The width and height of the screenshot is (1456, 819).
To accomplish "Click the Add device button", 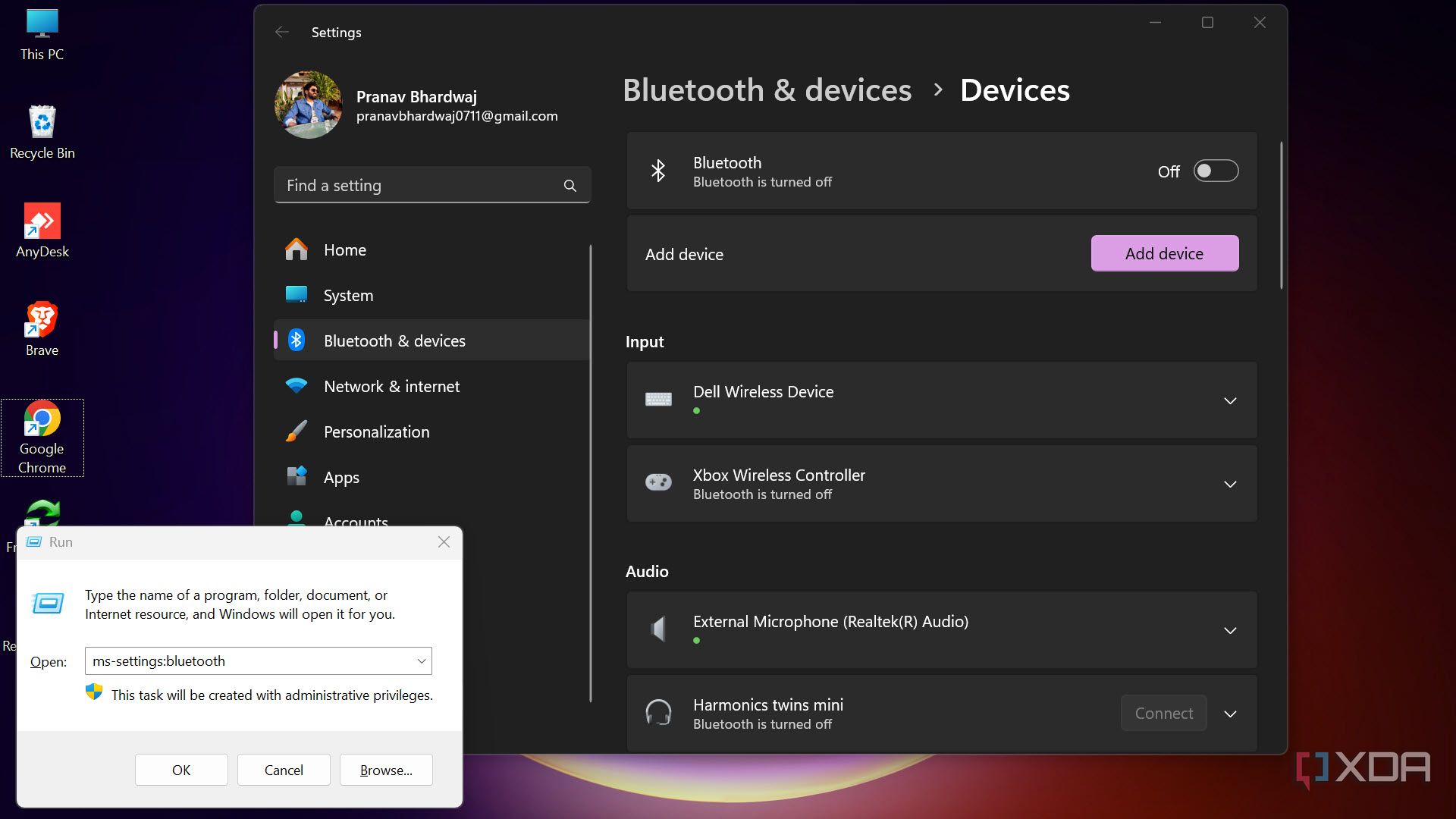I will pyautogui.click(x=1164, y=253).
